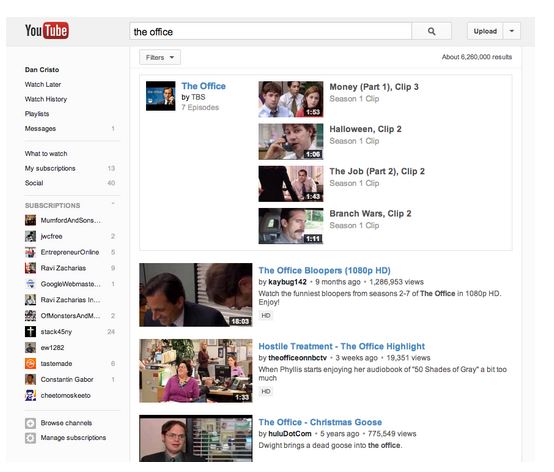Open Branch Wars, Clip 2 title
Viewport: 554px width, 472px height.
click(x=370, y=214)
